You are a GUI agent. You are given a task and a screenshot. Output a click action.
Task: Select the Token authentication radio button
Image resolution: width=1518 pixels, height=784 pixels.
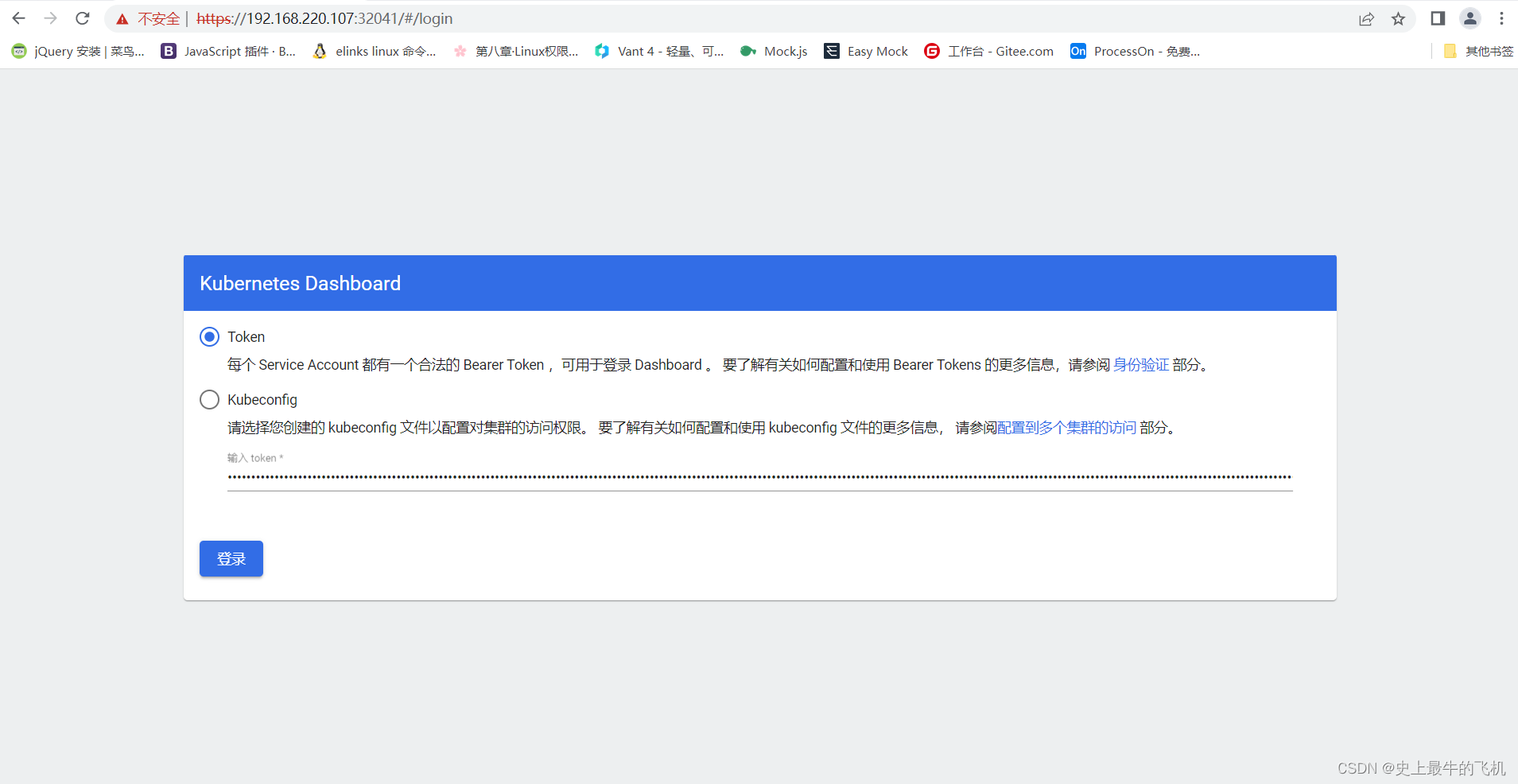(x=208, y=336)
